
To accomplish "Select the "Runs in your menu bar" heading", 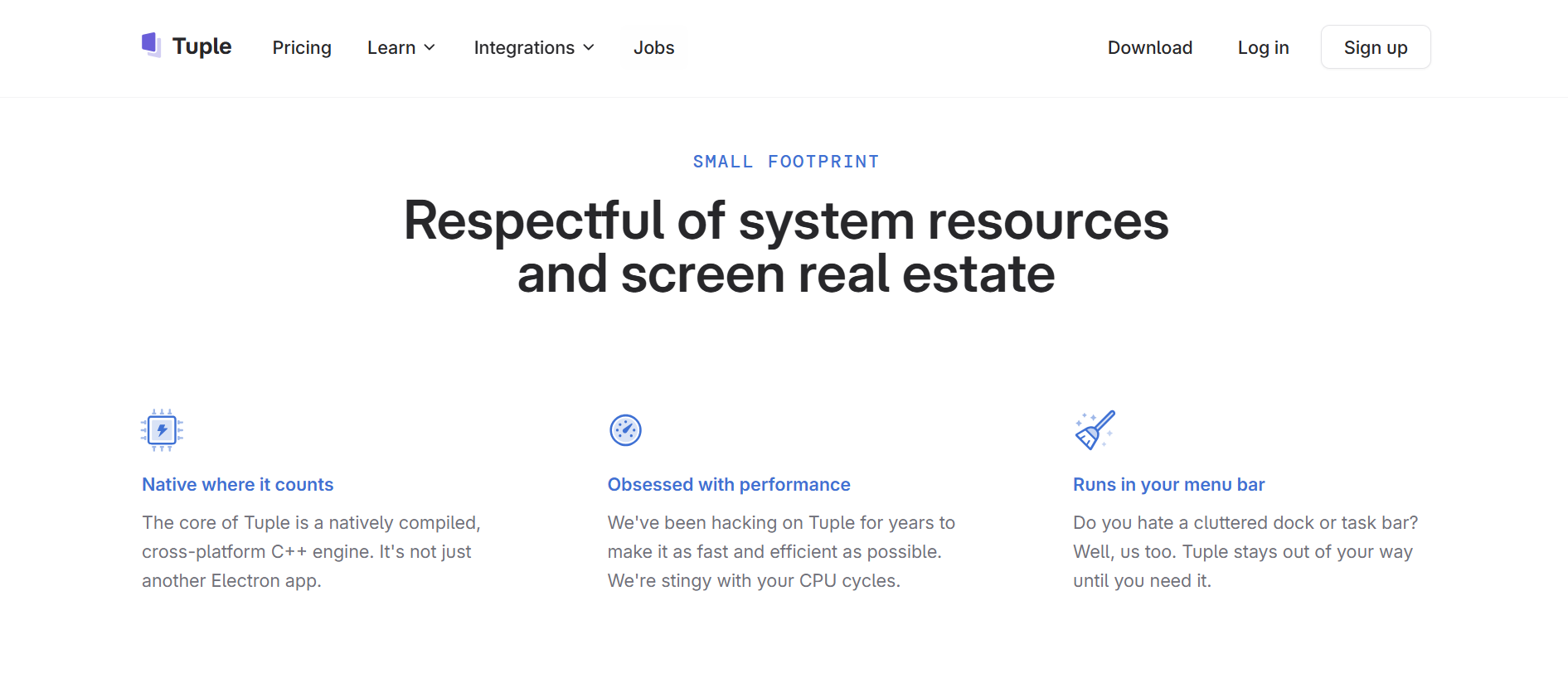I will point(1168,485).
